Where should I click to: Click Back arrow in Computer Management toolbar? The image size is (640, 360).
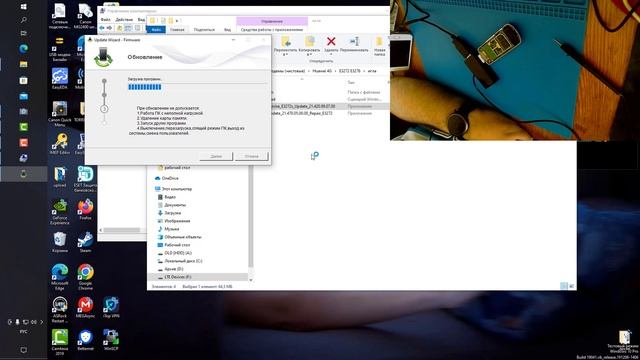click(x=102, y=28)
